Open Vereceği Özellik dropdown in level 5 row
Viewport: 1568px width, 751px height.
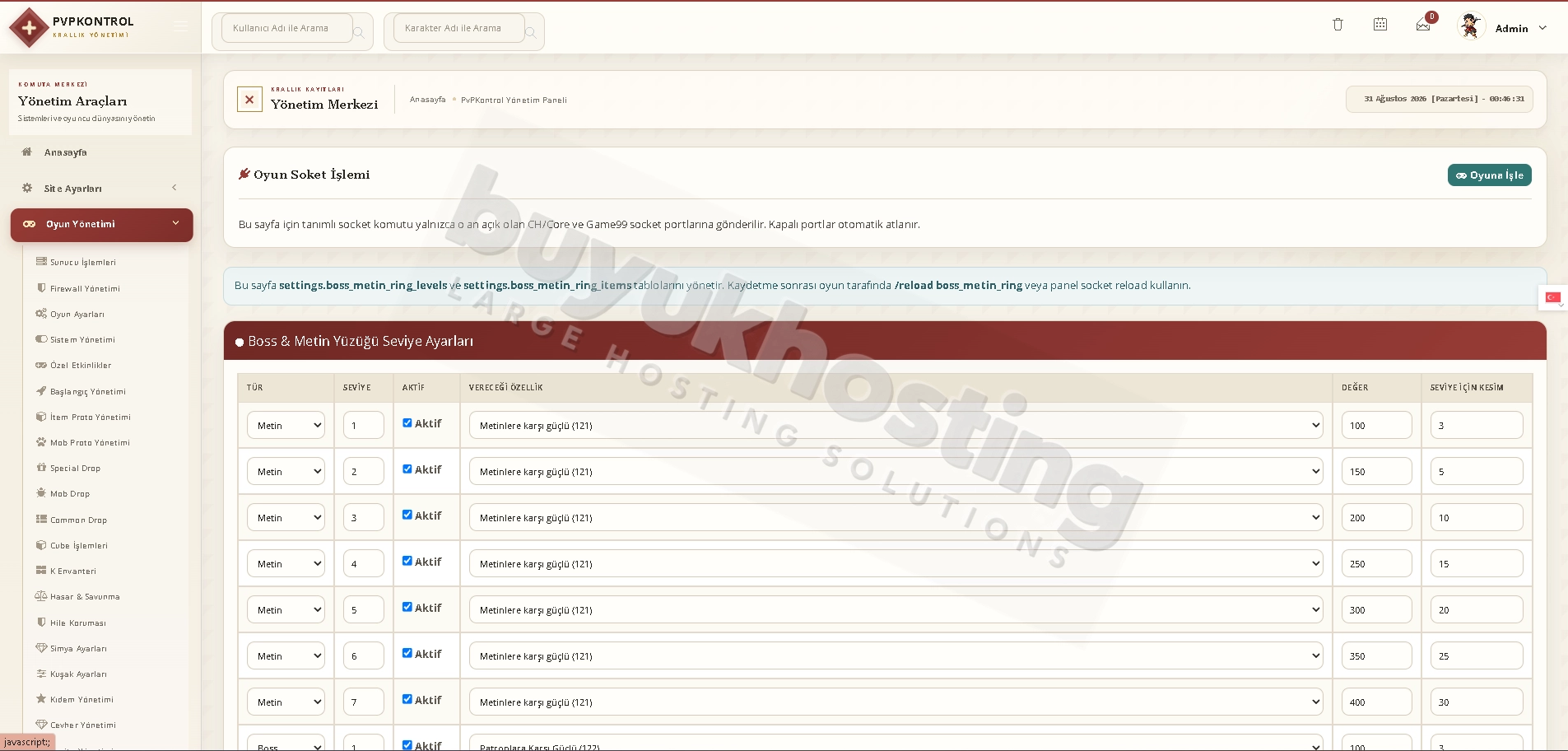896,609
